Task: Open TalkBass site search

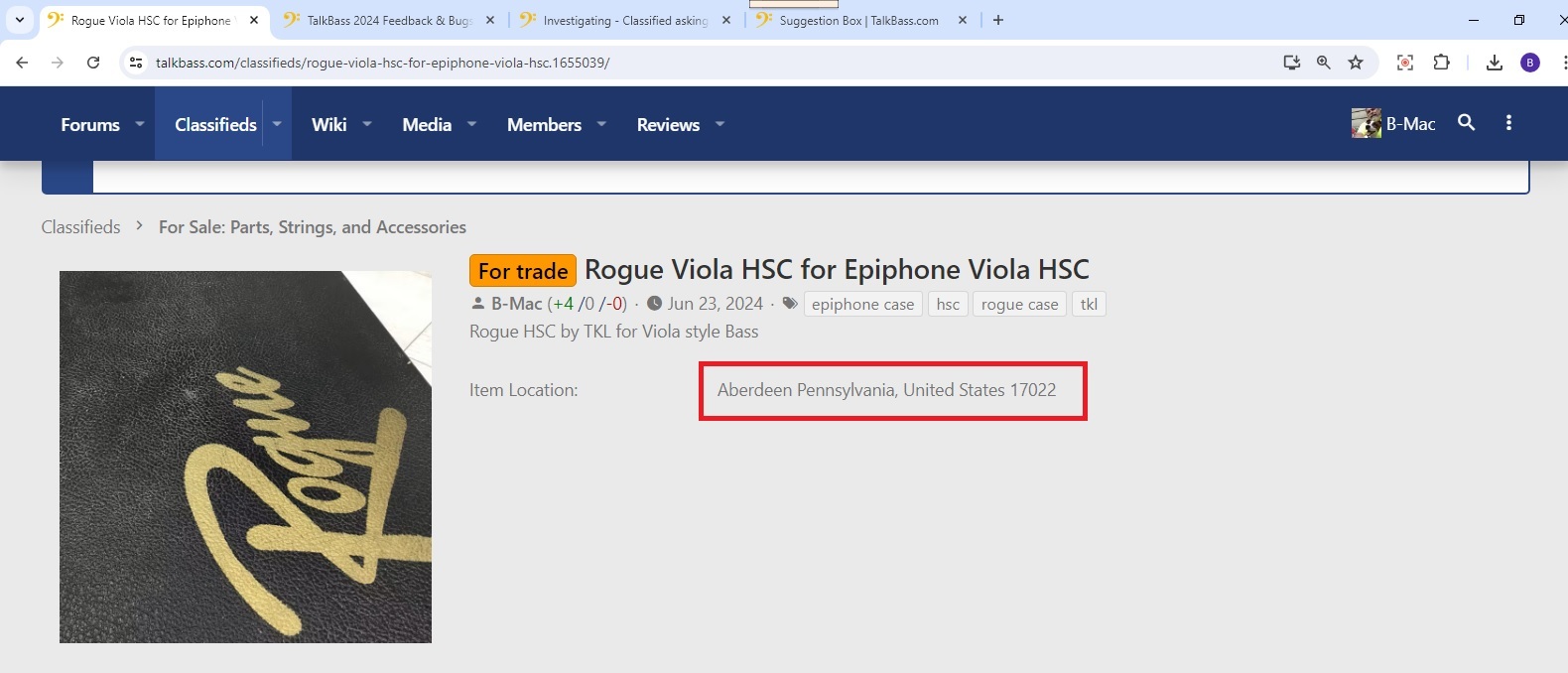Action: pos(1466,122)
